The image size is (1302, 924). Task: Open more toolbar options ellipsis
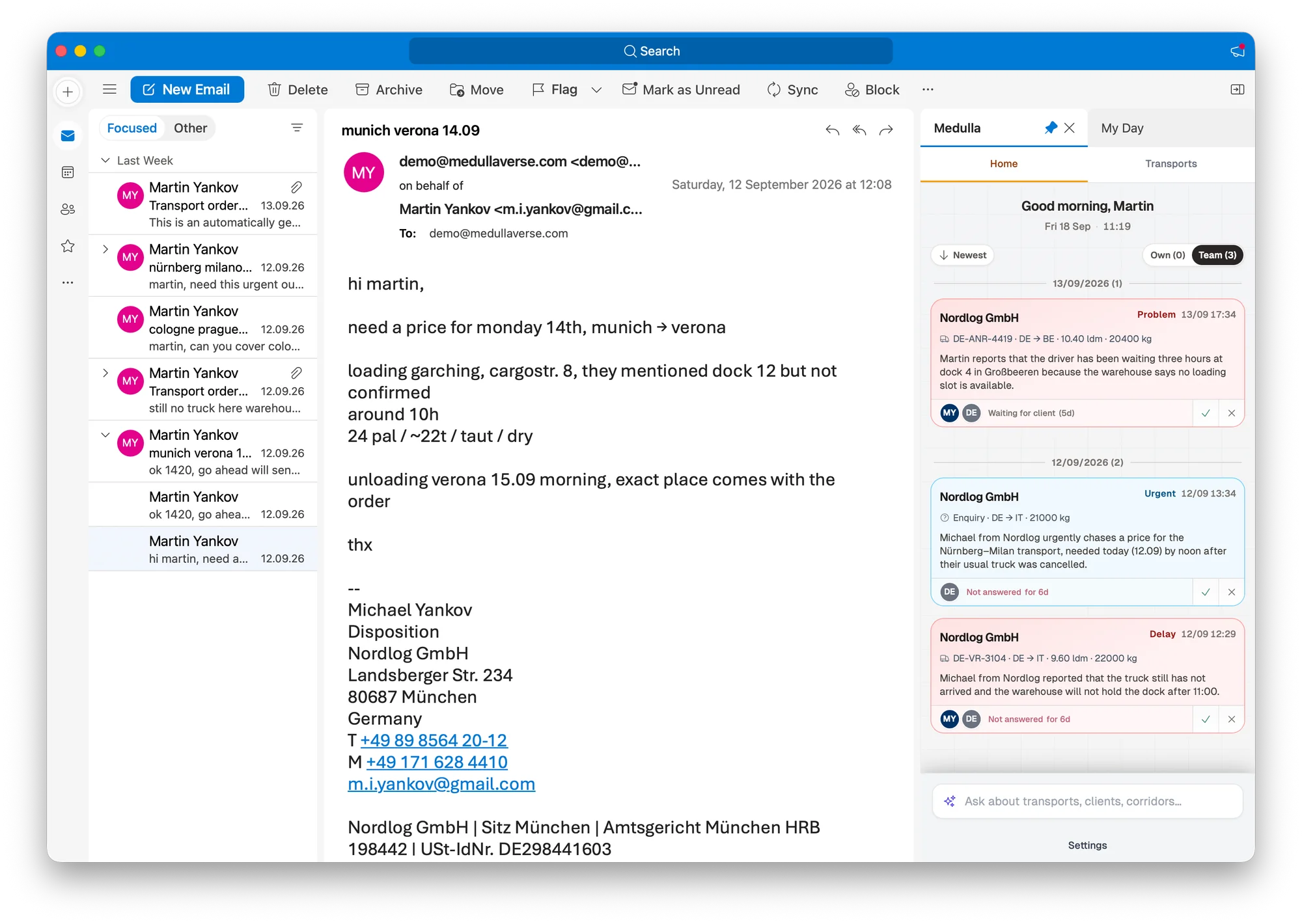click(x=928, y=89)
